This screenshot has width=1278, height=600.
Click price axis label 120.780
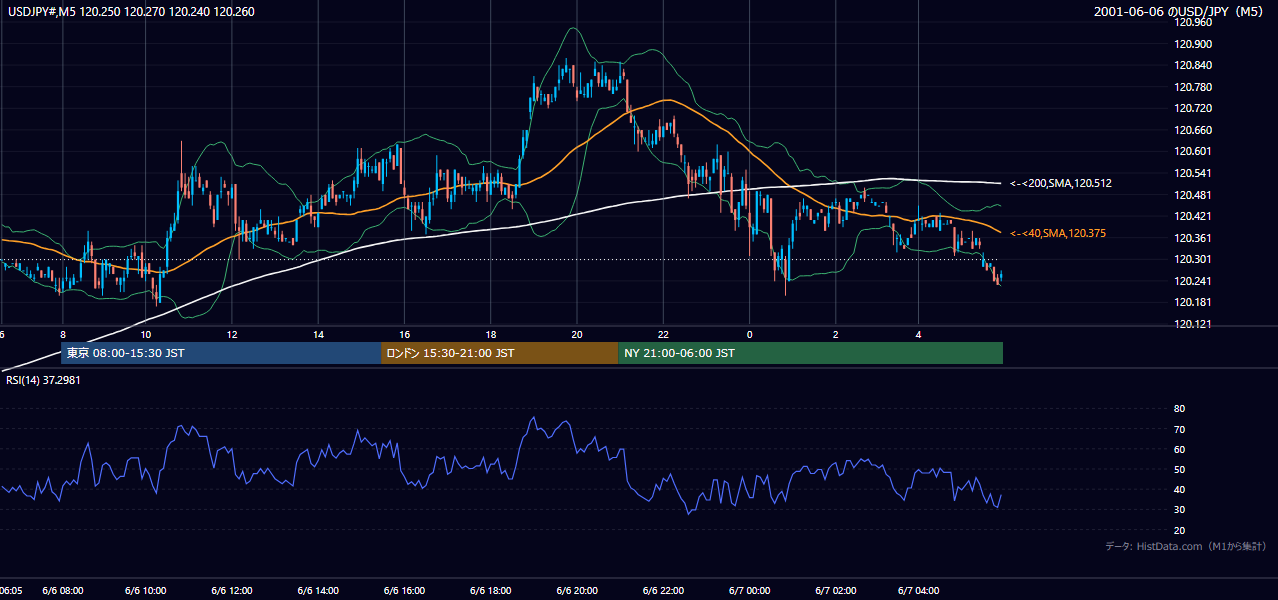[x=1193, y=87]
